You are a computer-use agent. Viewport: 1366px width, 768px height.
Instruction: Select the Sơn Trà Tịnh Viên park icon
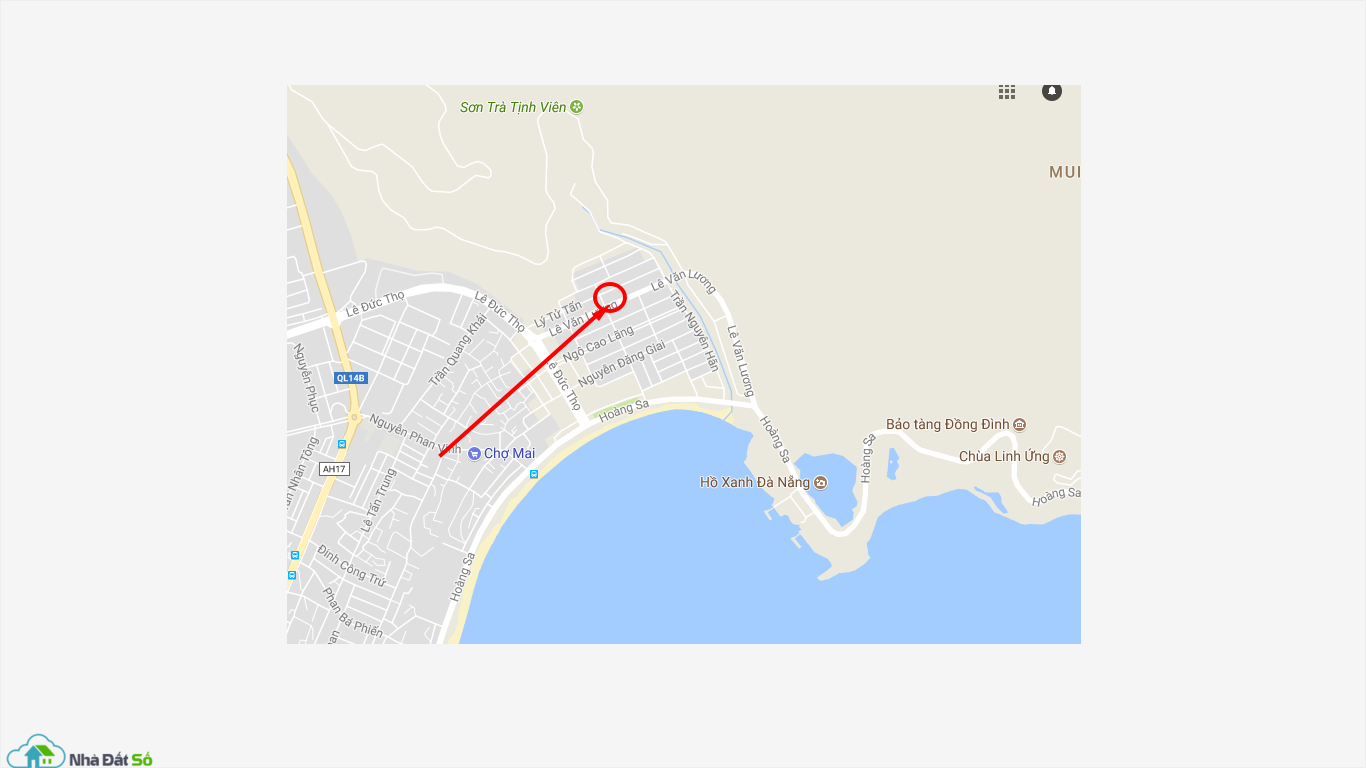(x=577, y=107)
